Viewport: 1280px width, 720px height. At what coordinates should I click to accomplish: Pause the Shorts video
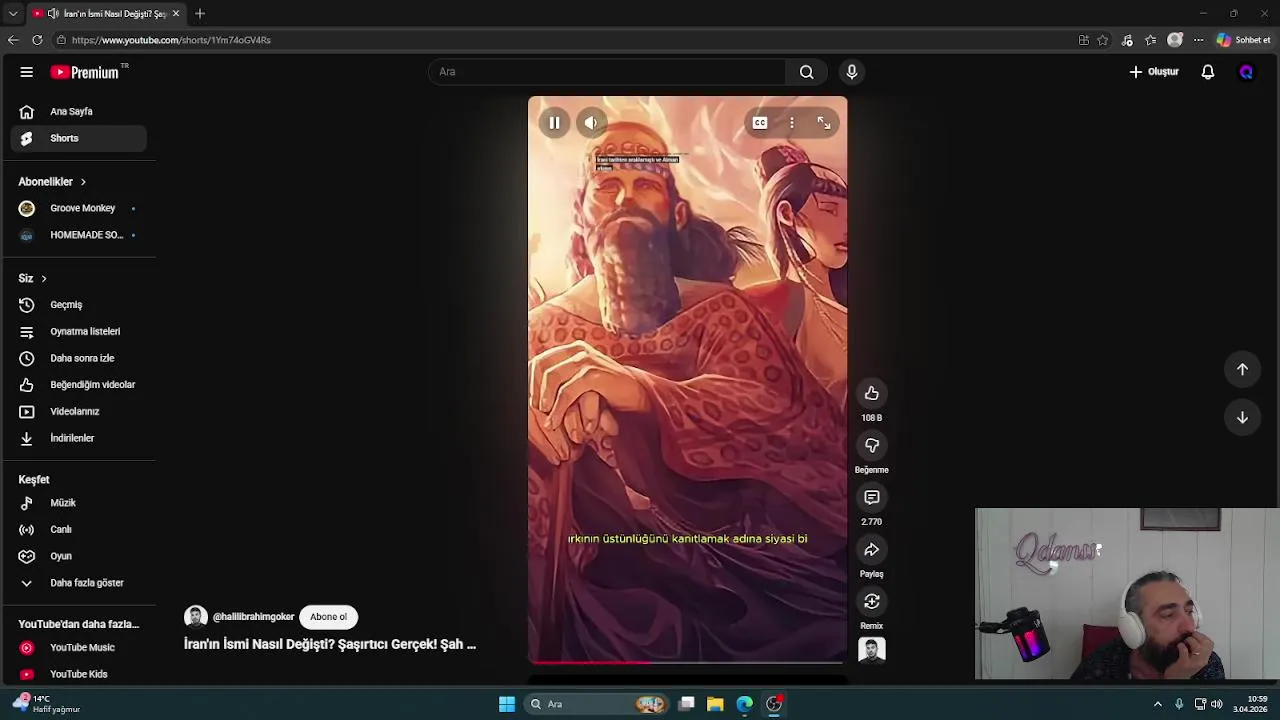554,123
